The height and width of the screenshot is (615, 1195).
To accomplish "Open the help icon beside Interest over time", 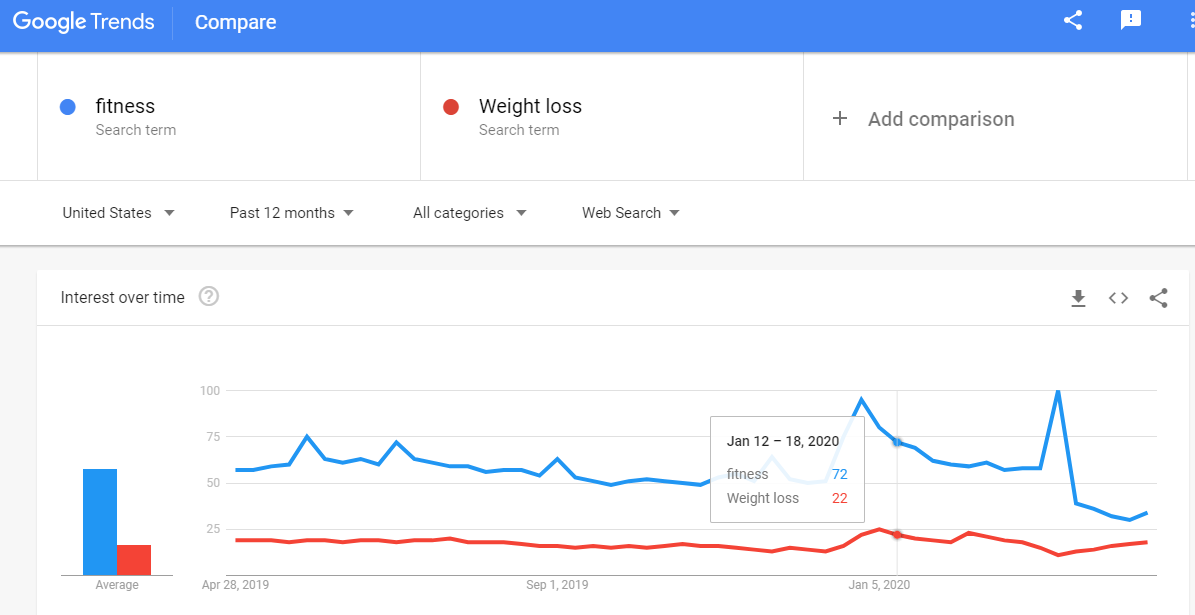I will [x=209, y=296].
